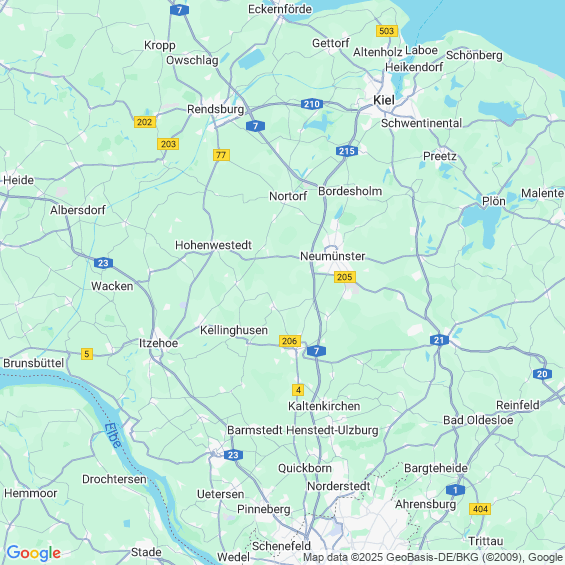Click the A 210 highway shield
565x565 pixels.
click(x=312, y=104)
